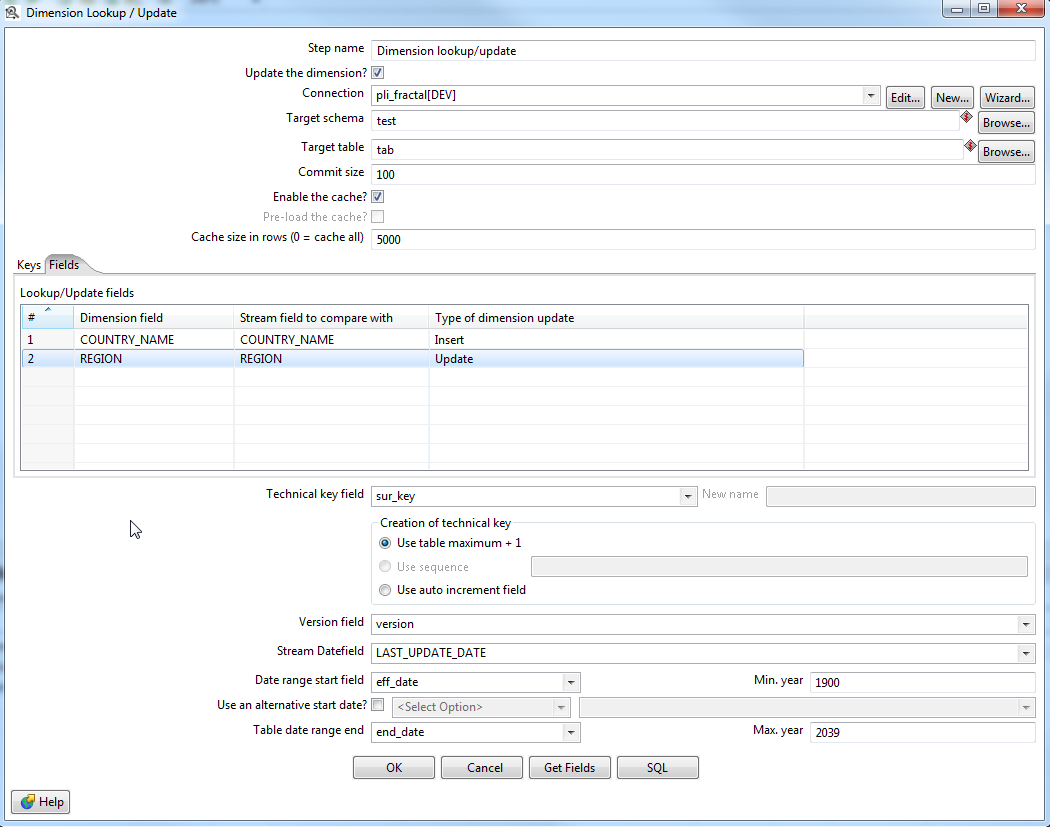Screen dimensions: 1050x827
Task: Open the Date range start field dropdown
Action: 571,682
